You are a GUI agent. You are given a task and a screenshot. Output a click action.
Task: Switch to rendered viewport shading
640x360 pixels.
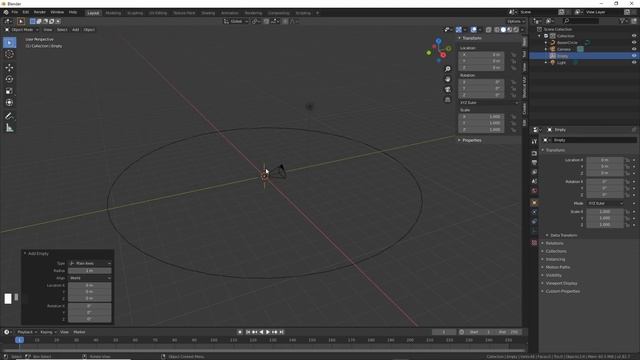pos(516,30)
